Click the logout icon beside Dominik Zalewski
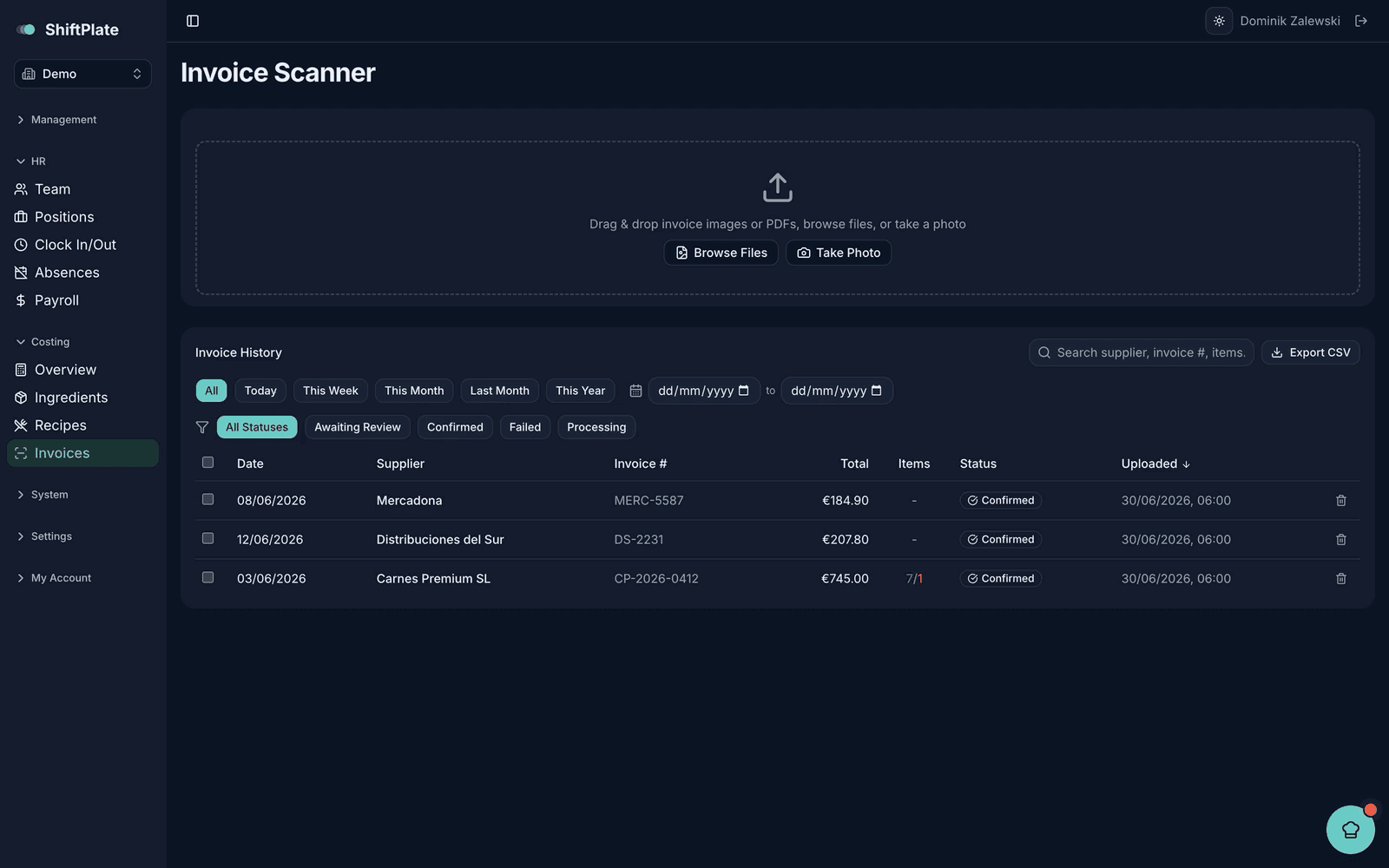The image size is (1389, 868). coord(1361,21)
